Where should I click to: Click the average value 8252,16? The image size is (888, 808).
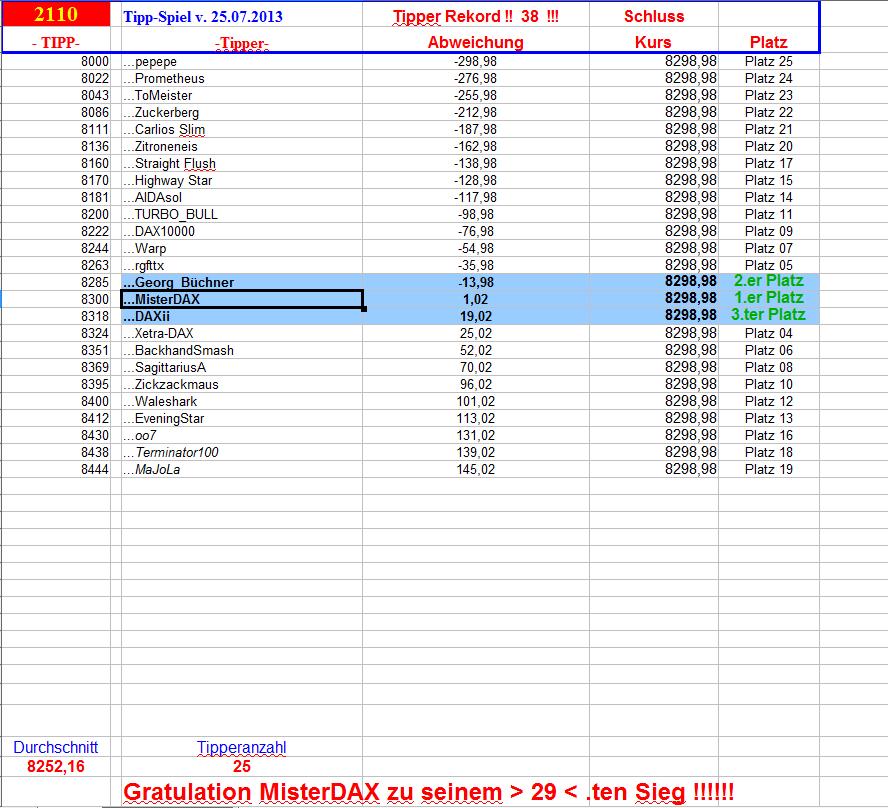[x=55, y=764]
